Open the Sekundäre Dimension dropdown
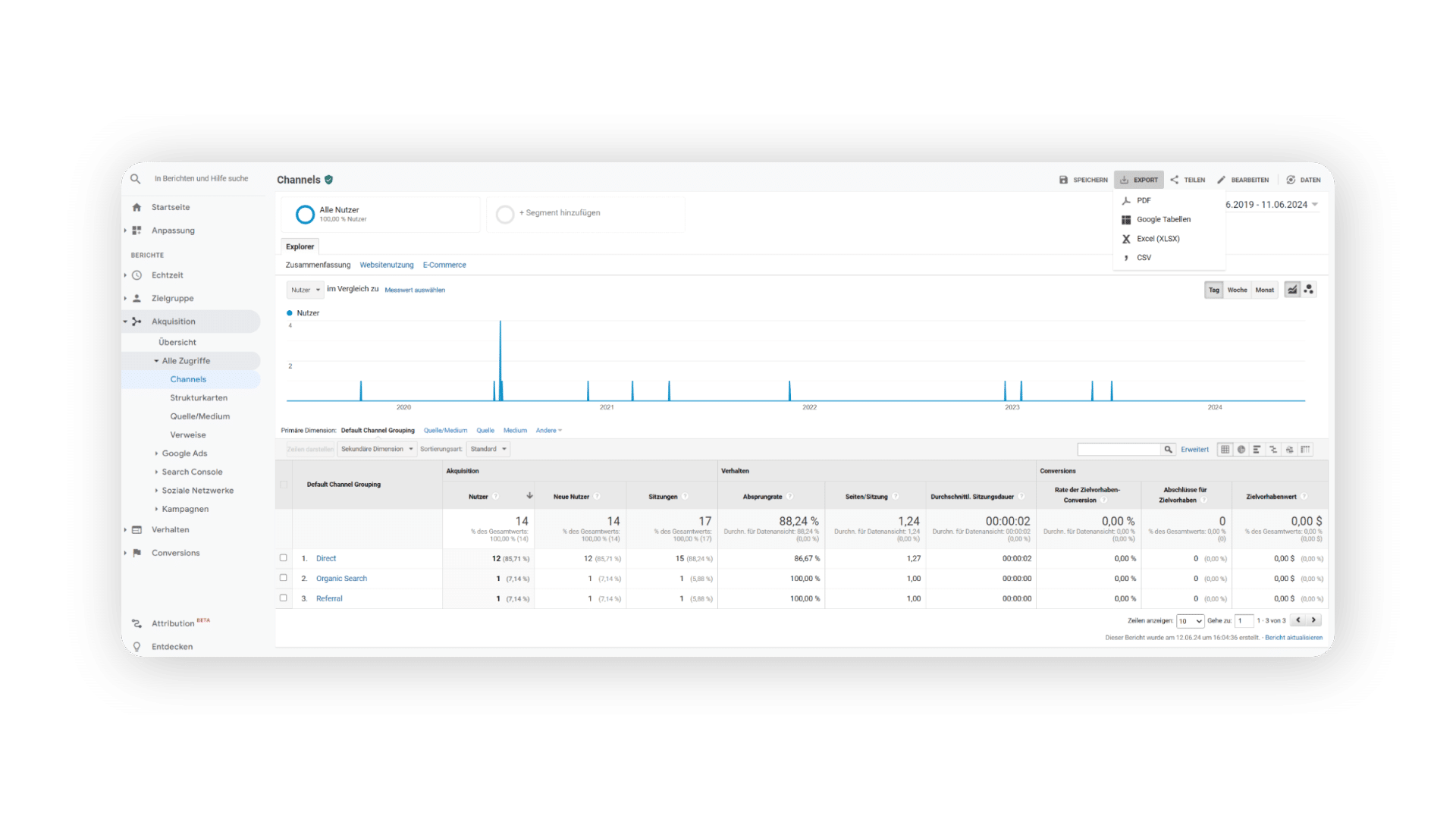The width and height of the screenshot is (1456, 819). 377,449
